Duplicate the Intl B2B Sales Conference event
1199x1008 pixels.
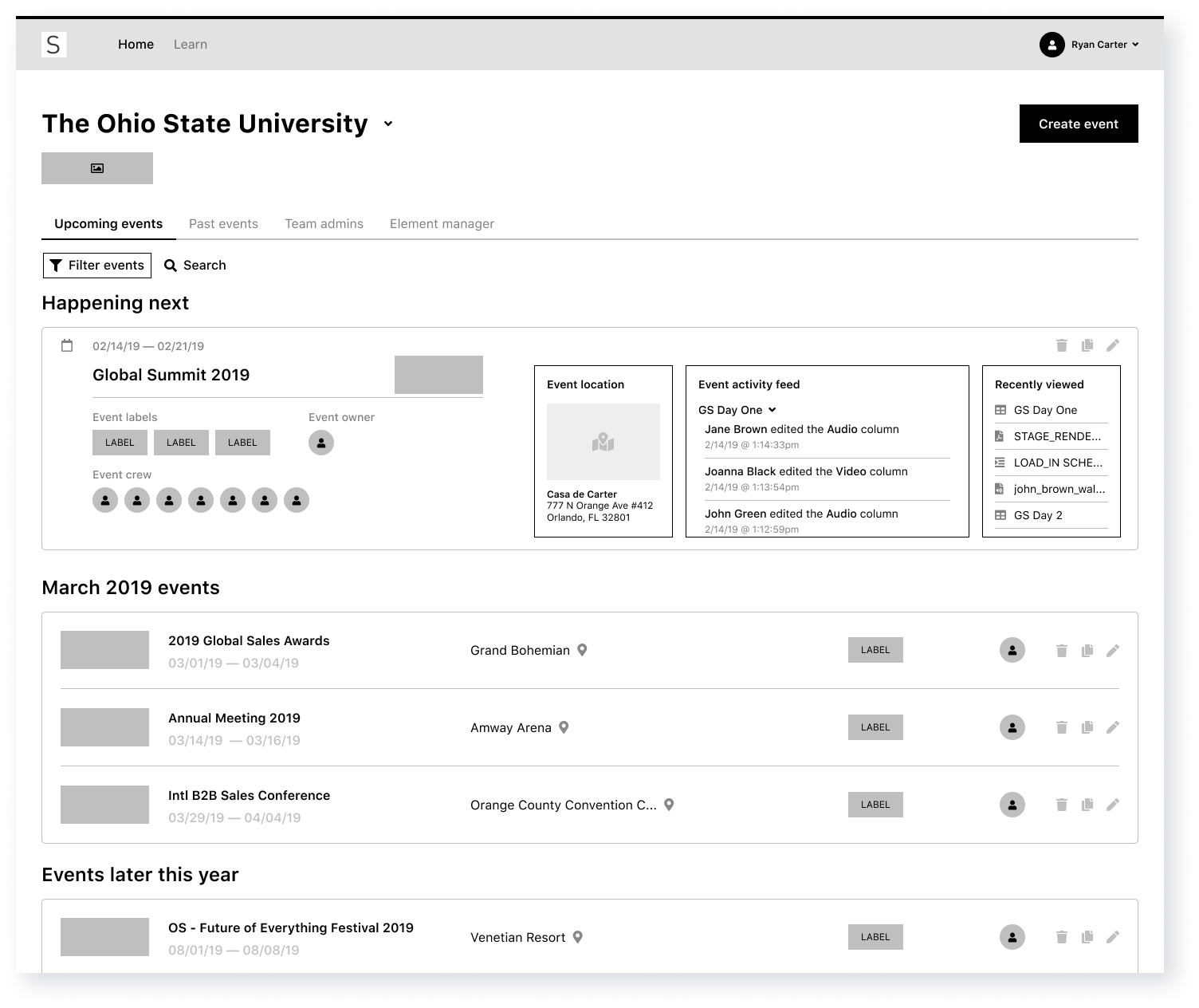1087,805
